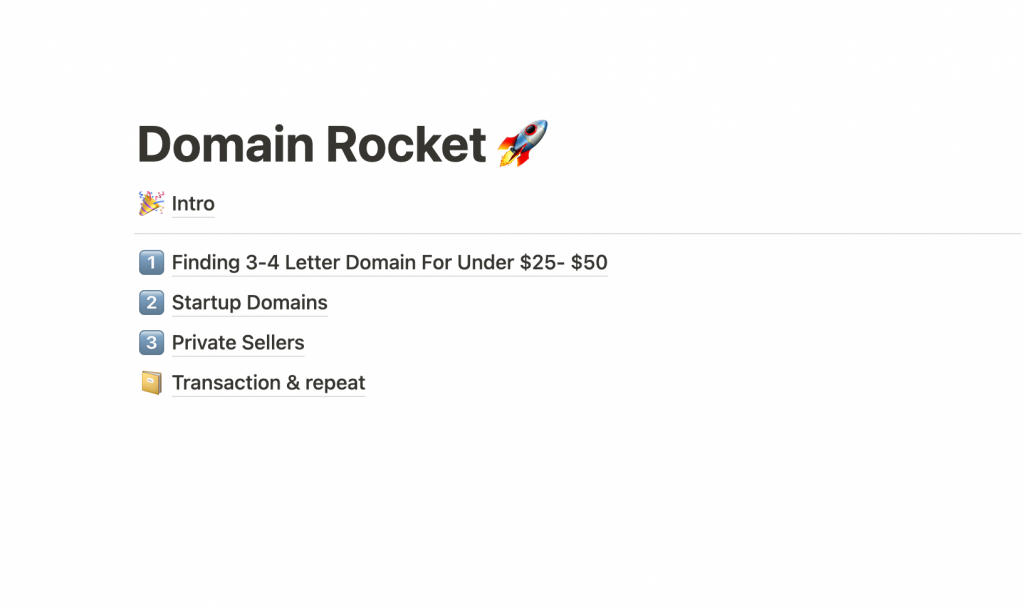Open the Startup Domains page
The width and height of the screenshot is (1024, 610).
pos(249,303)
